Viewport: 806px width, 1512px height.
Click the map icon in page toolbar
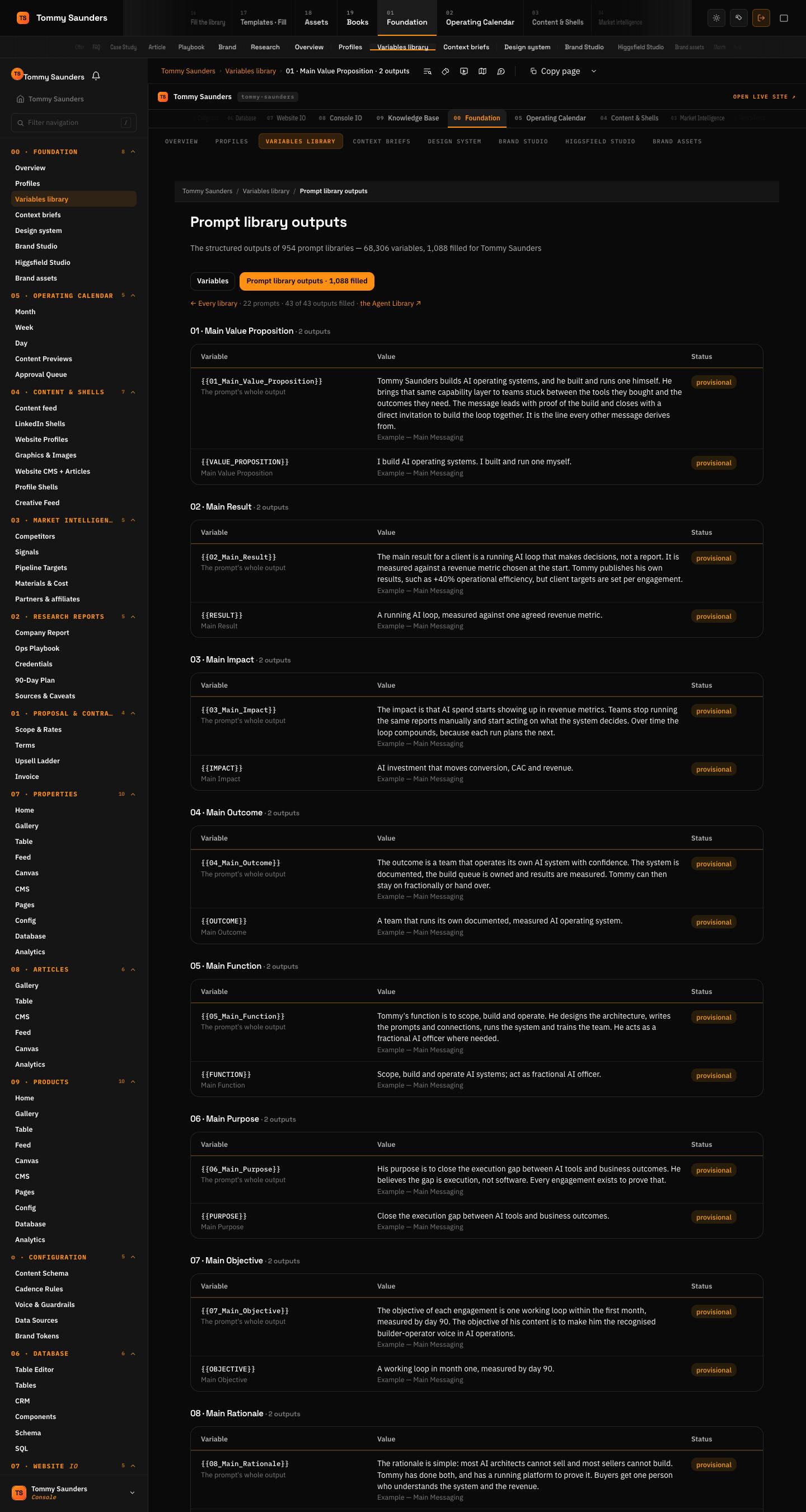482,71
